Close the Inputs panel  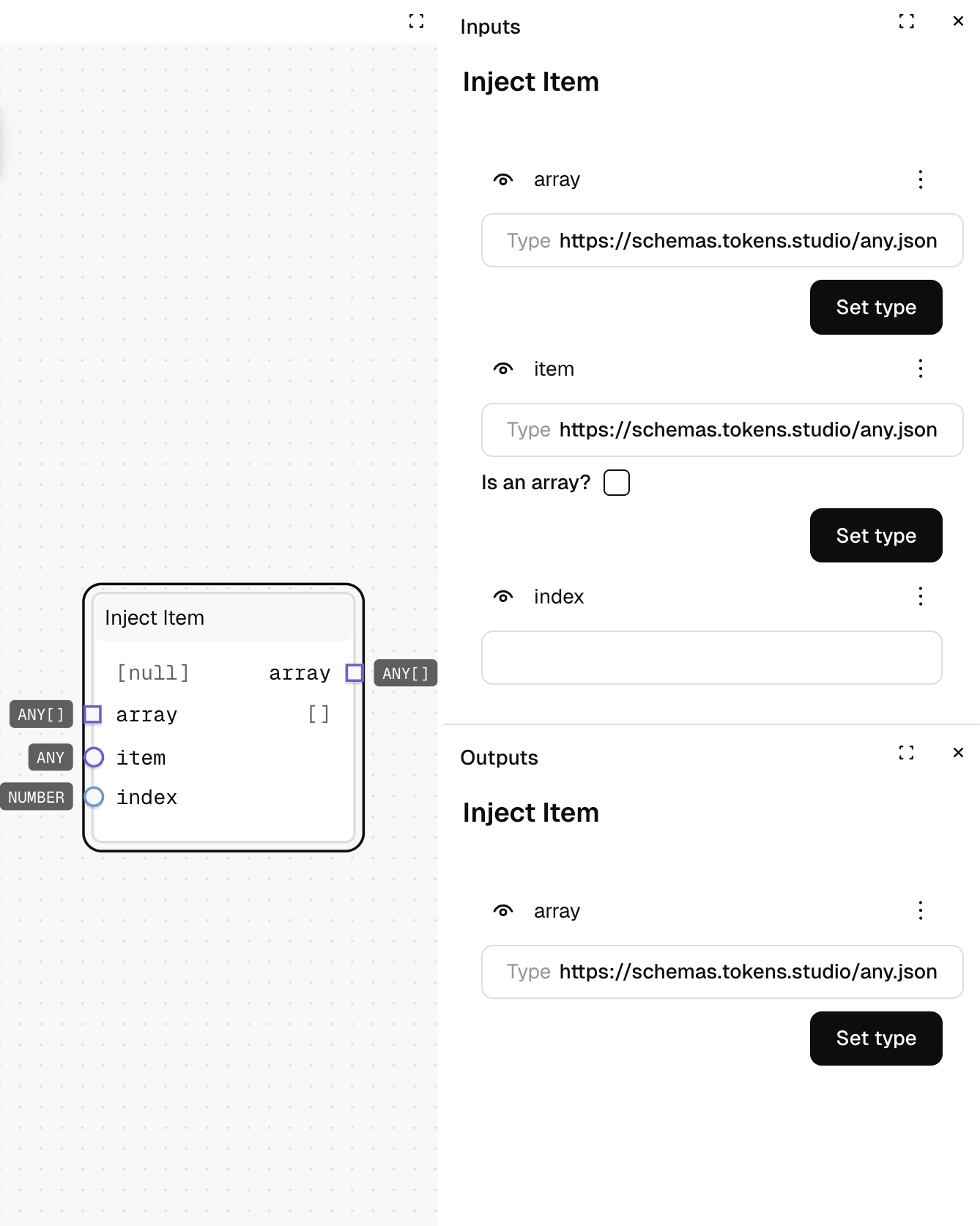tap(958, 21)
